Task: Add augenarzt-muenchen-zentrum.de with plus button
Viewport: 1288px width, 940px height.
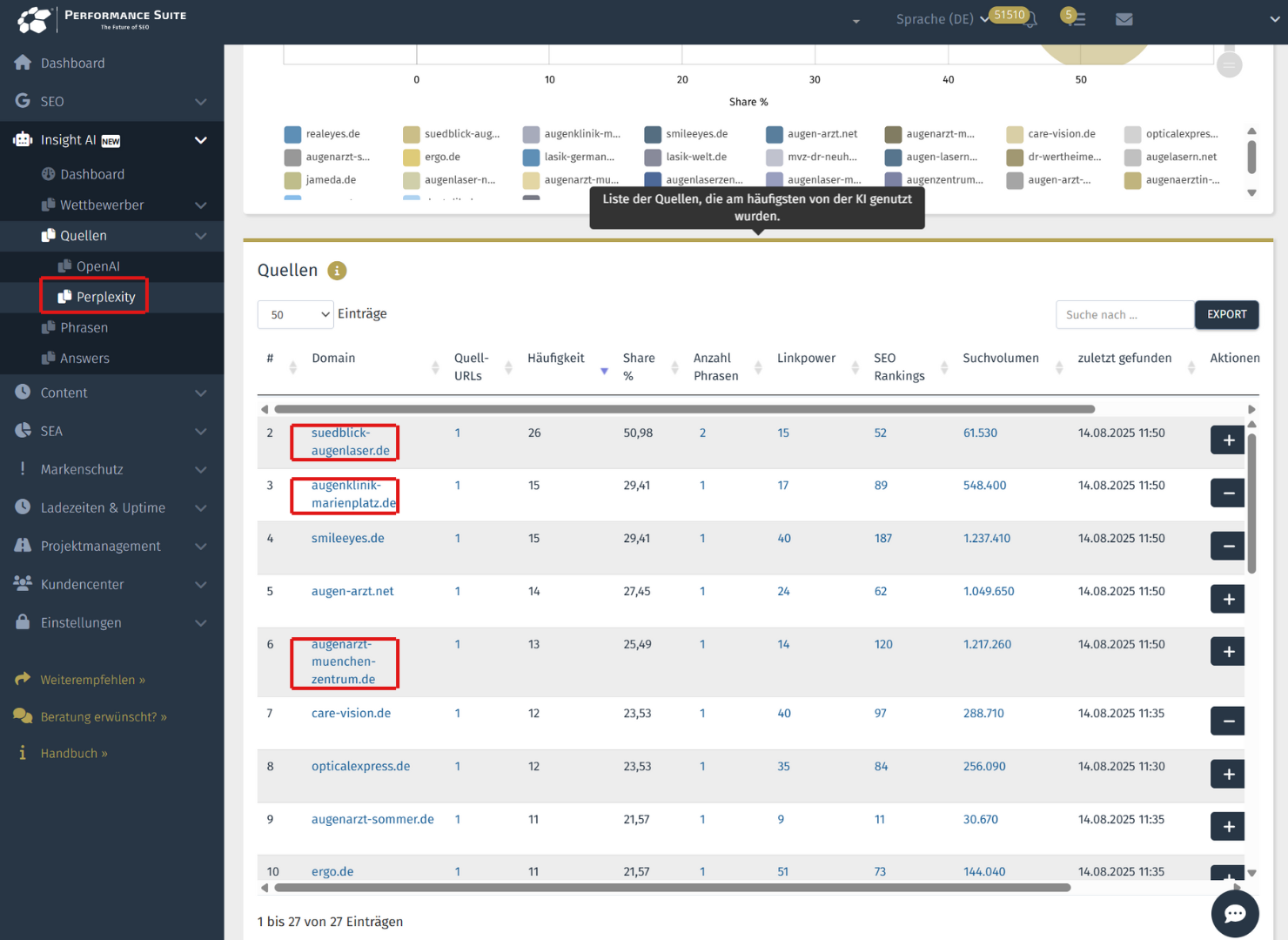Action: [x=1228, y=651]
